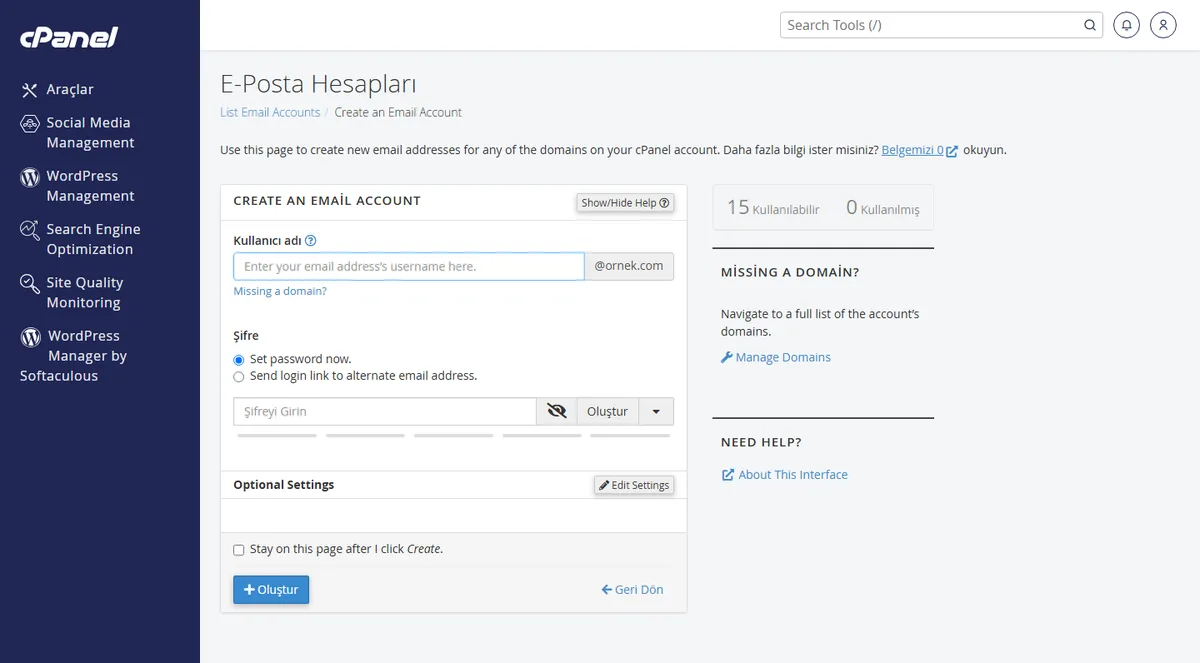The height and width of the screenshot is (663, 1200).
Task: Click the Site Quality Monitoring sidebar icon
Action: 29,284
